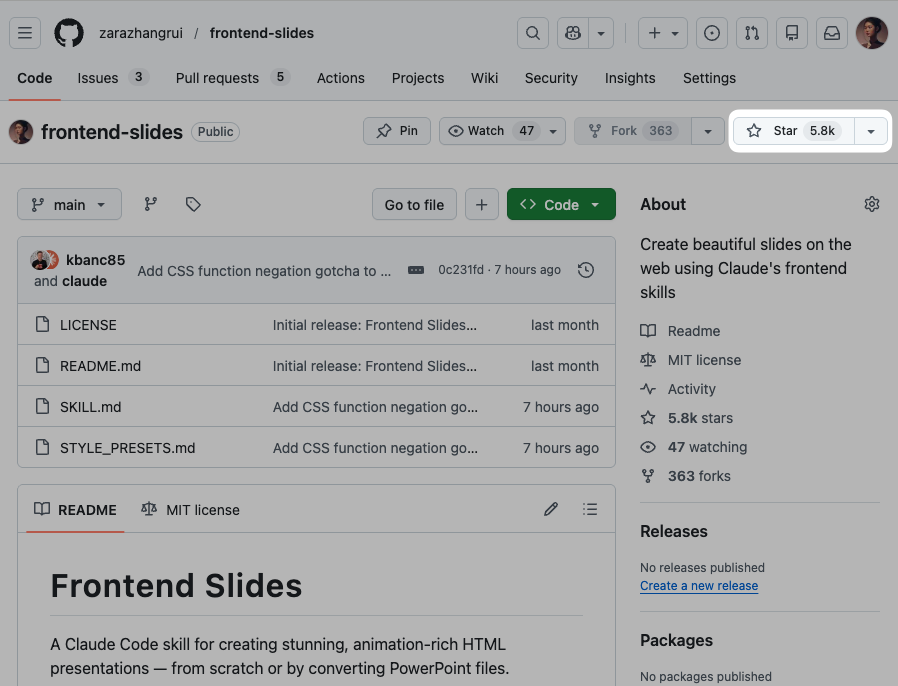This screenshot has height=686, width=898.
Task: Switch to the Pull requests tab
Action: [232, 78]
